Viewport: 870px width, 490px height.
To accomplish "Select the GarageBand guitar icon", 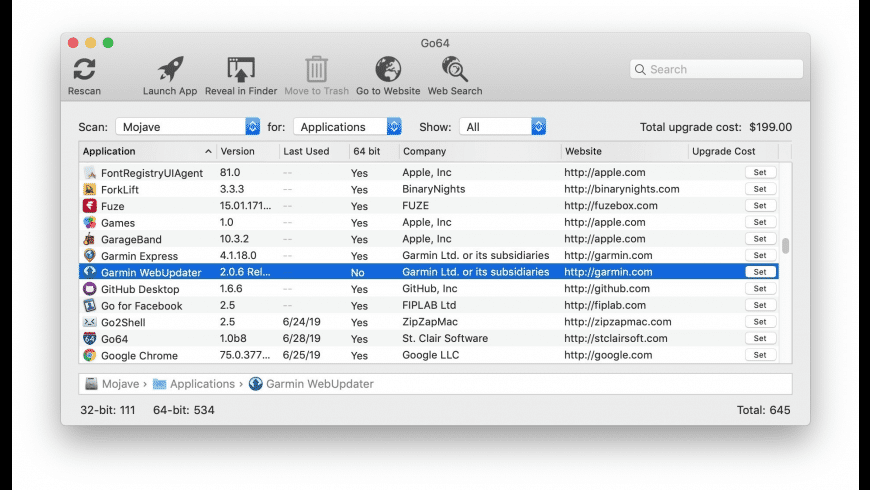I will (89, 239).
